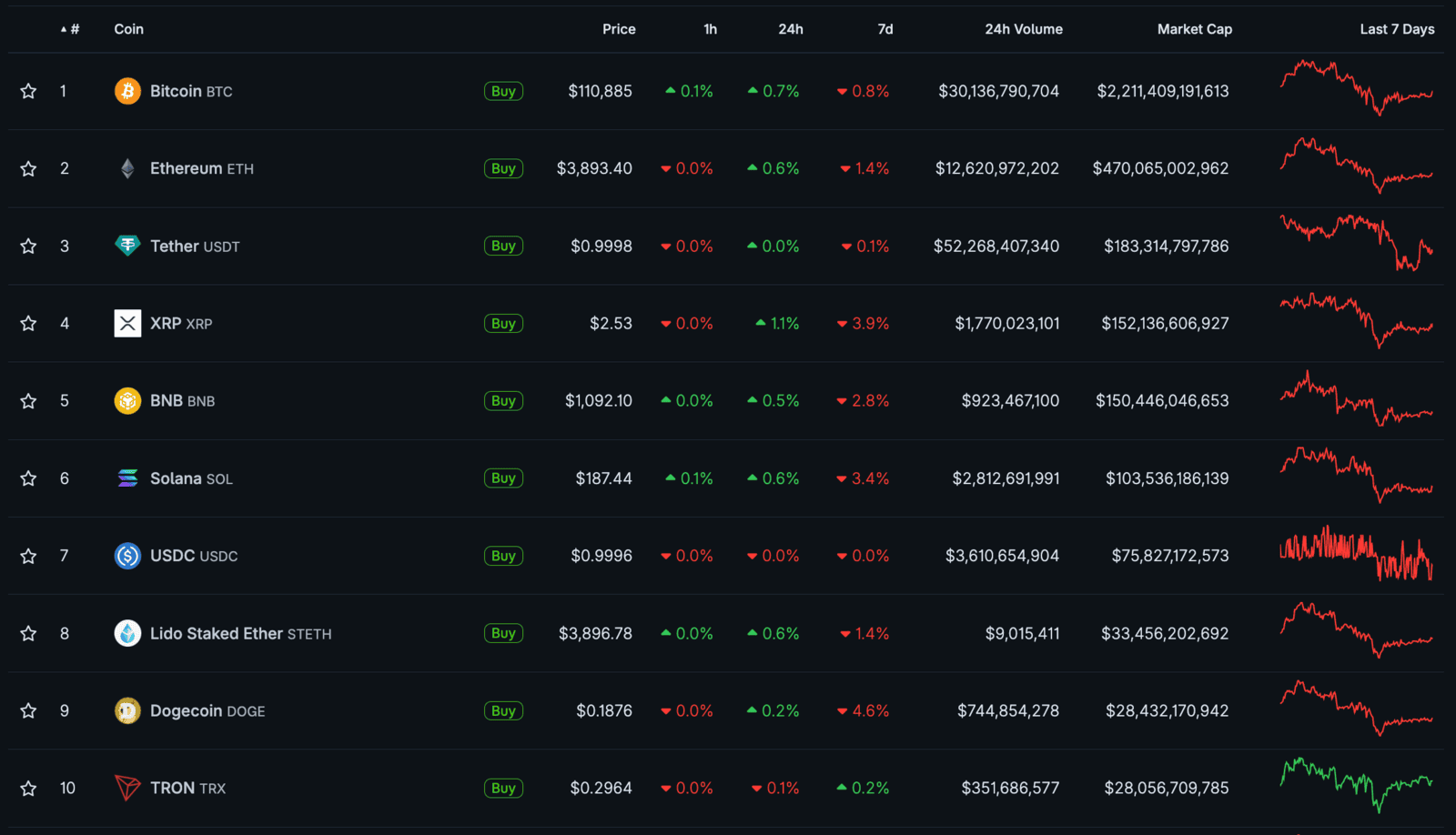This screenshot has width=1456, height=835.
Task: Click the TRON triangle logo
Action: [127, 788]
